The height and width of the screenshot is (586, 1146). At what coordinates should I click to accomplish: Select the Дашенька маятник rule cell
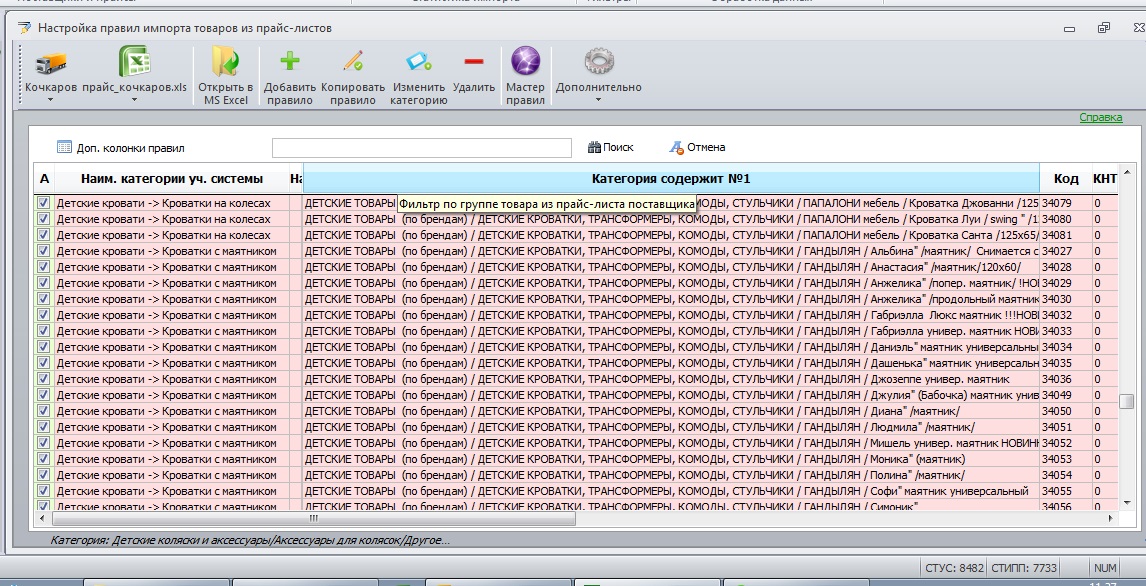click(x=671, y=362)
